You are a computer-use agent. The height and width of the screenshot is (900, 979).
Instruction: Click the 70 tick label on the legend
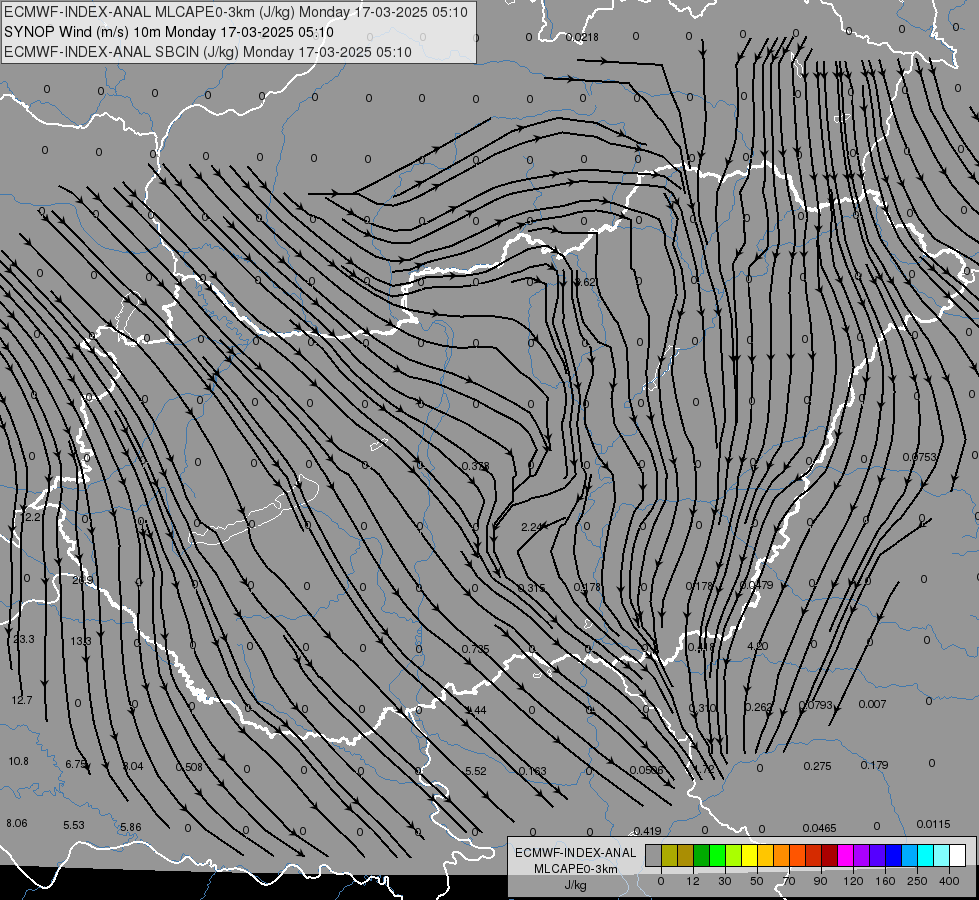(789, 881)
